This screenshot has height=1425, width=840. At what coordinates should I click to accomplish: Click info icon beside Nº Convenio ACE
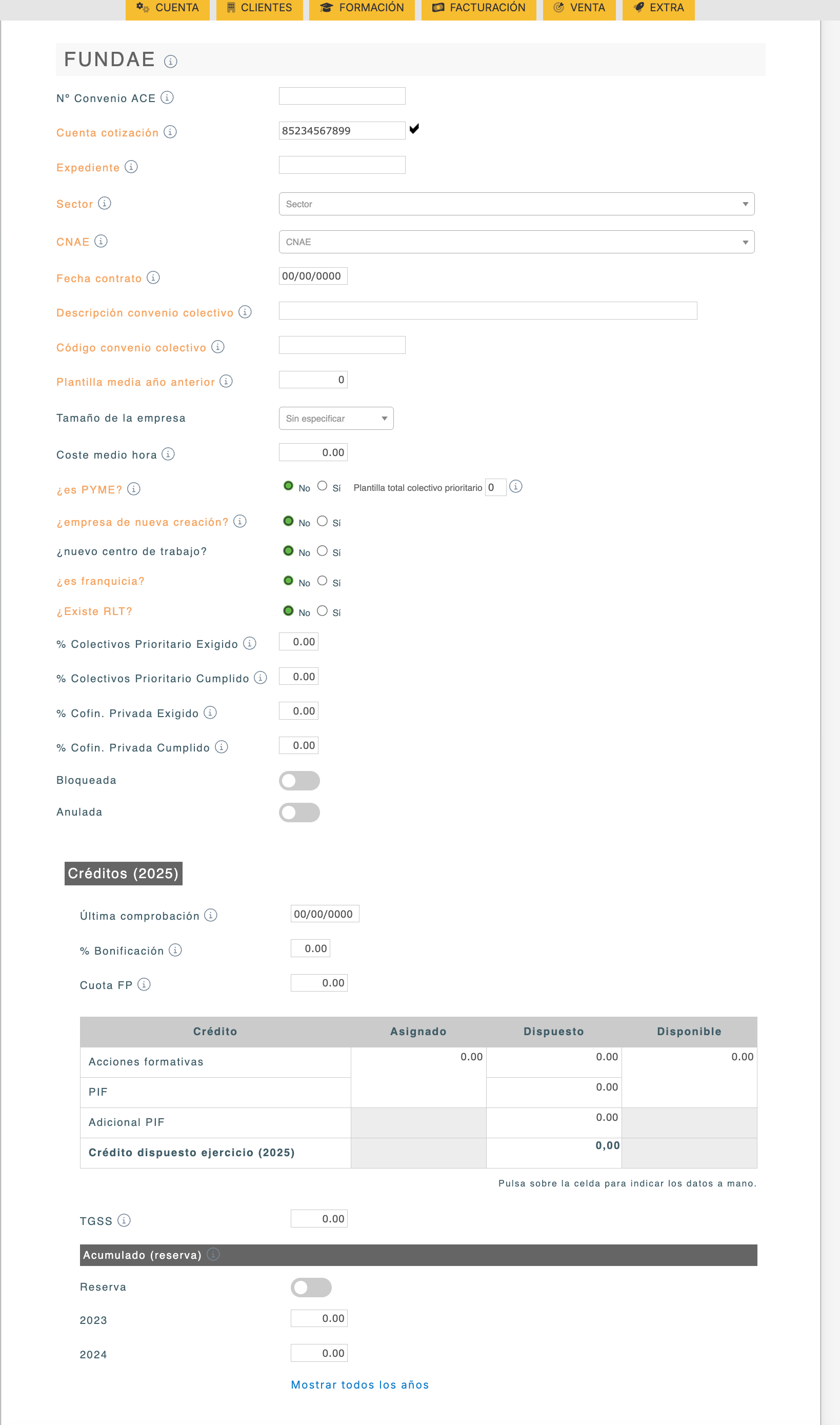pyautogui.click(x=167, y=97)
